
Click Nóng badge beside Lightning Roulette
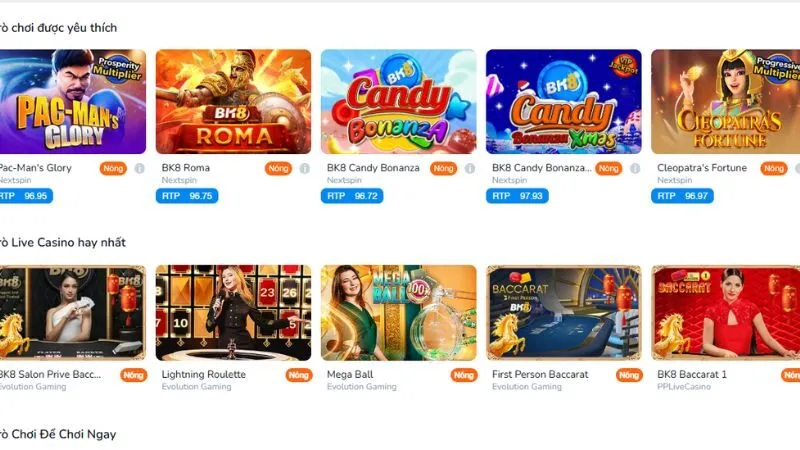pyautogui.click(x=299, y=376)
